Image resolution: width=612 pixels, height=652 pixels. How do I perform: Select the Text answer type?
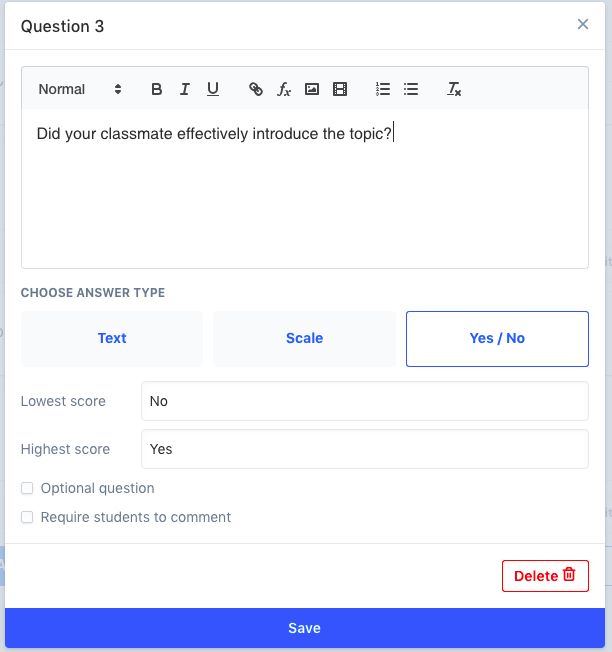(x=112, y=339)
